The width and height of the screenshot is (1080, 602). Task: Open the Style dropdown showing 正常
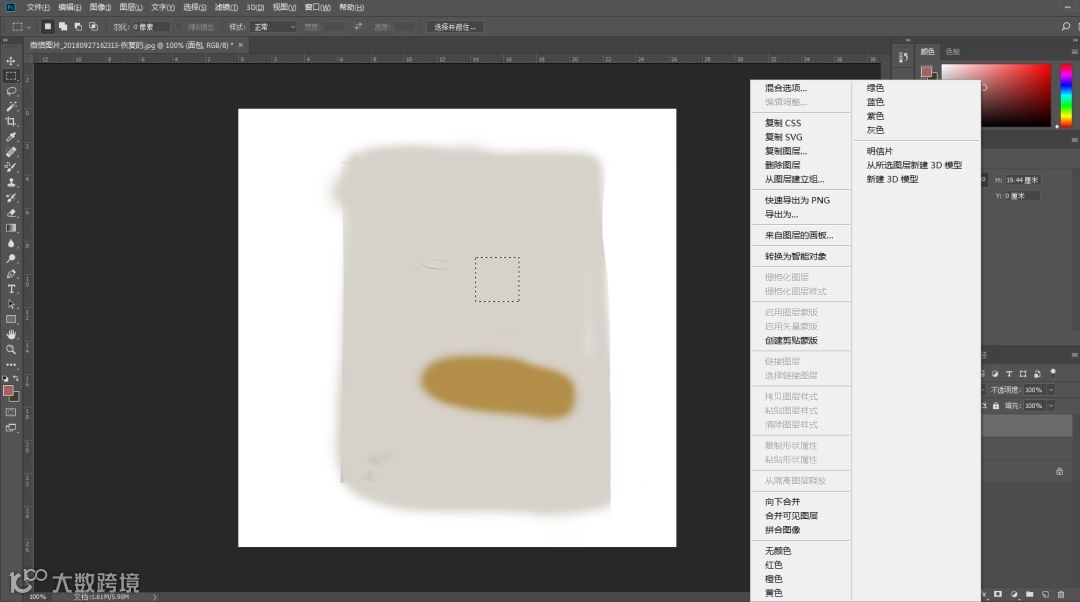[273, 27]
